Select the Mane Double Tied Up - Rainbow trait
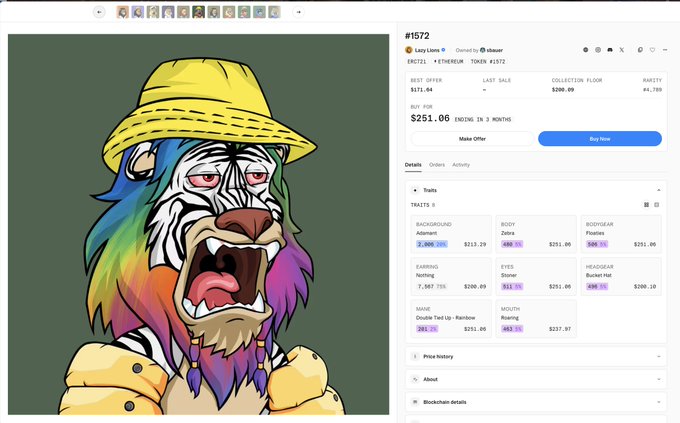 [x=451, y=319]
